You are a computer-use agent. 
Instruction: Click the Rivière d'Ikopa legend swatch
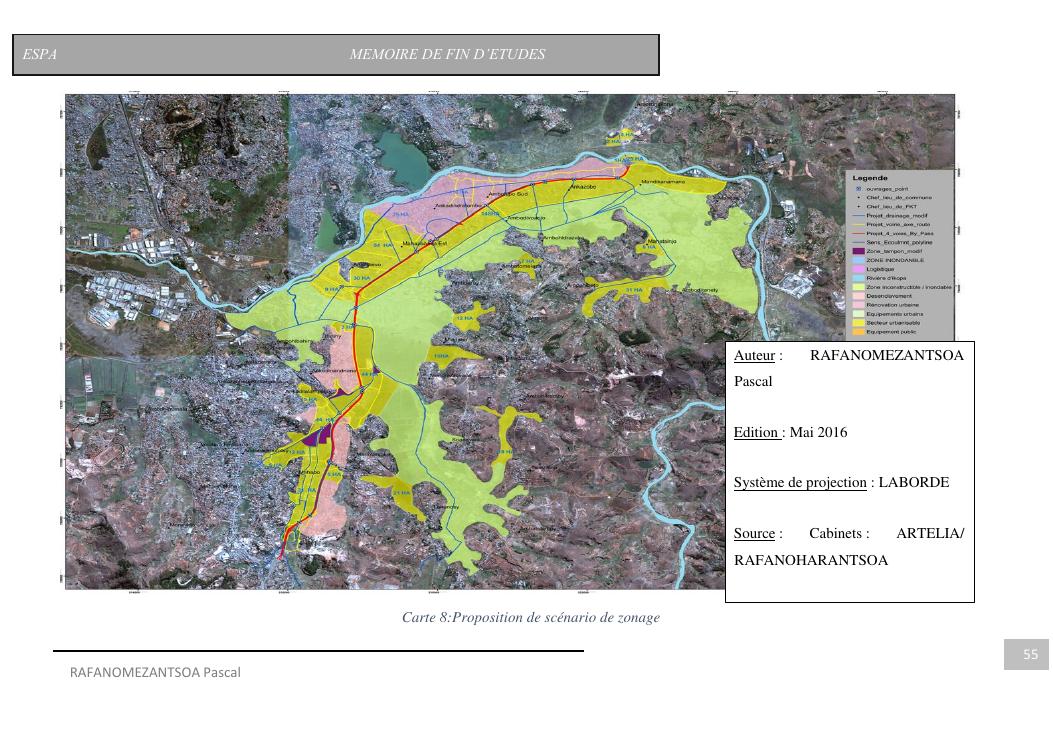(857, 278)
